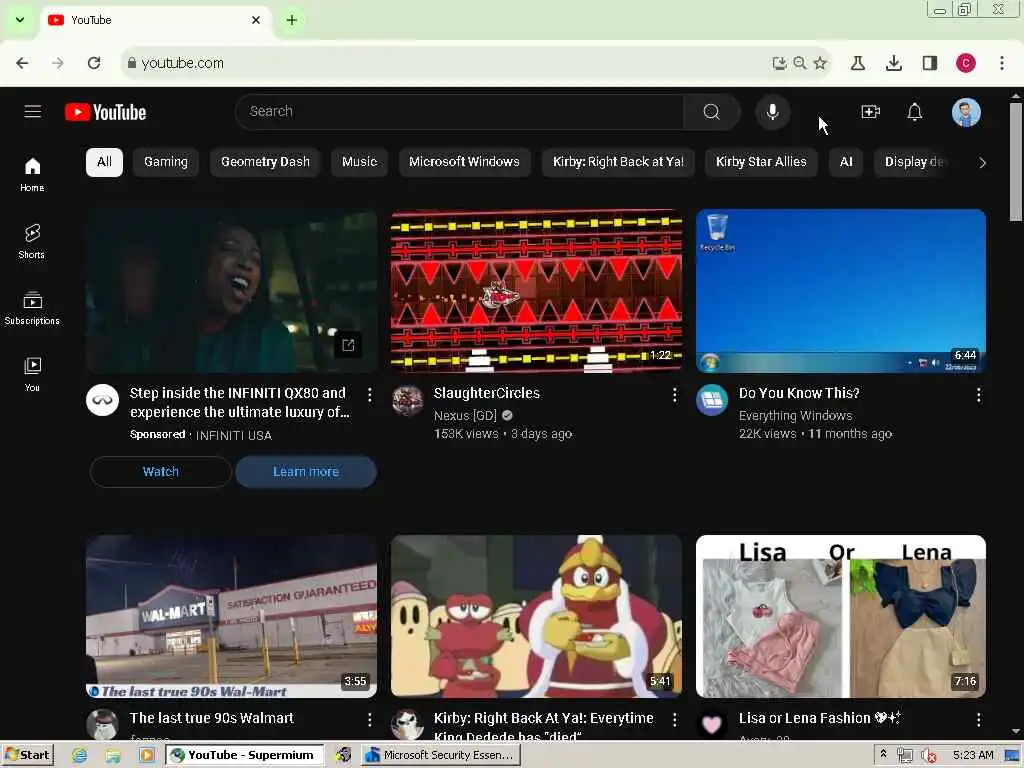Open options for The last true 90s Walmart
The height and width of the screenshot is (768, 1024).
tap(370, 719)
